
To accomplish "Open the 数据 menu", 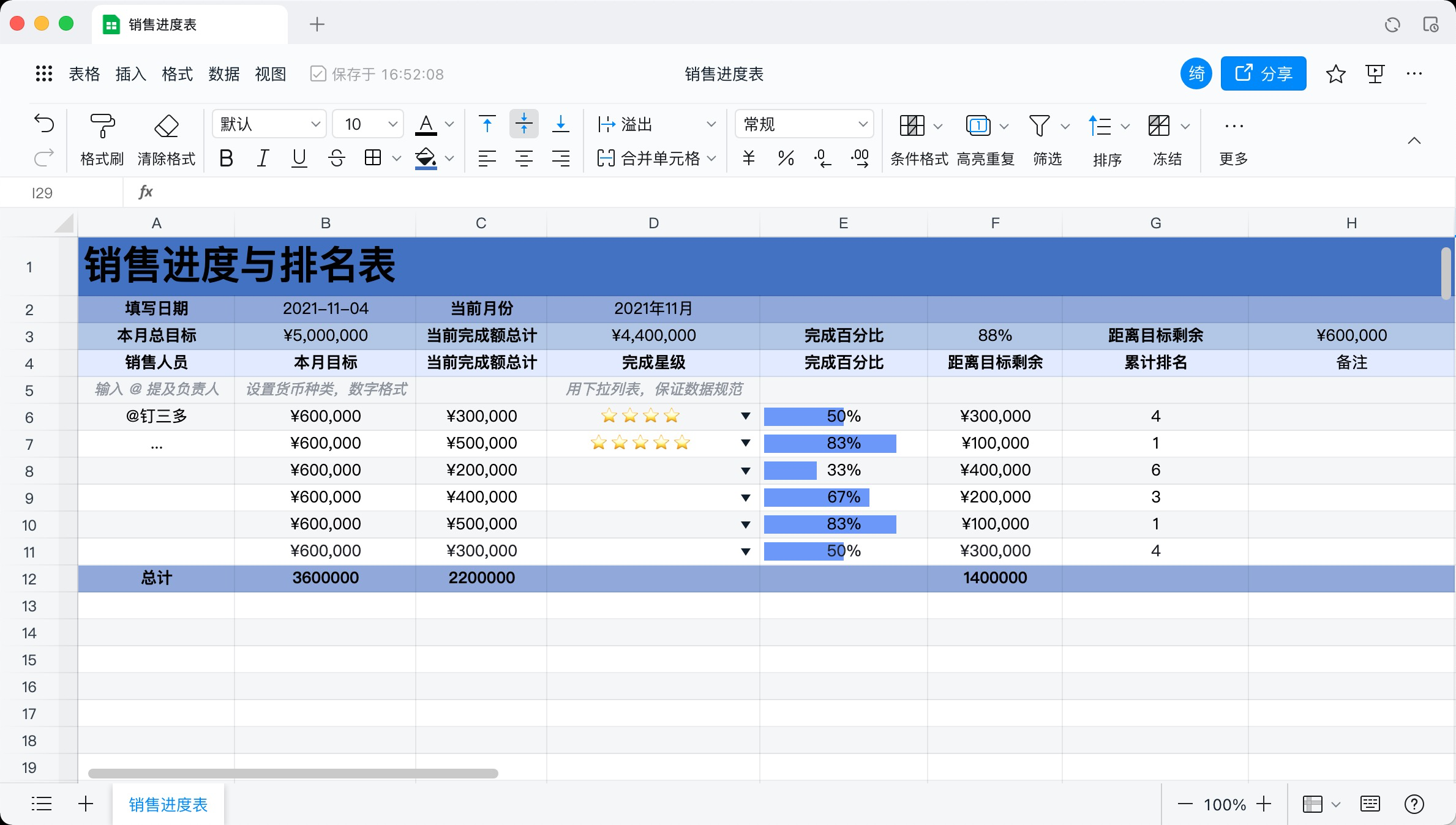I will coord(223,73).
